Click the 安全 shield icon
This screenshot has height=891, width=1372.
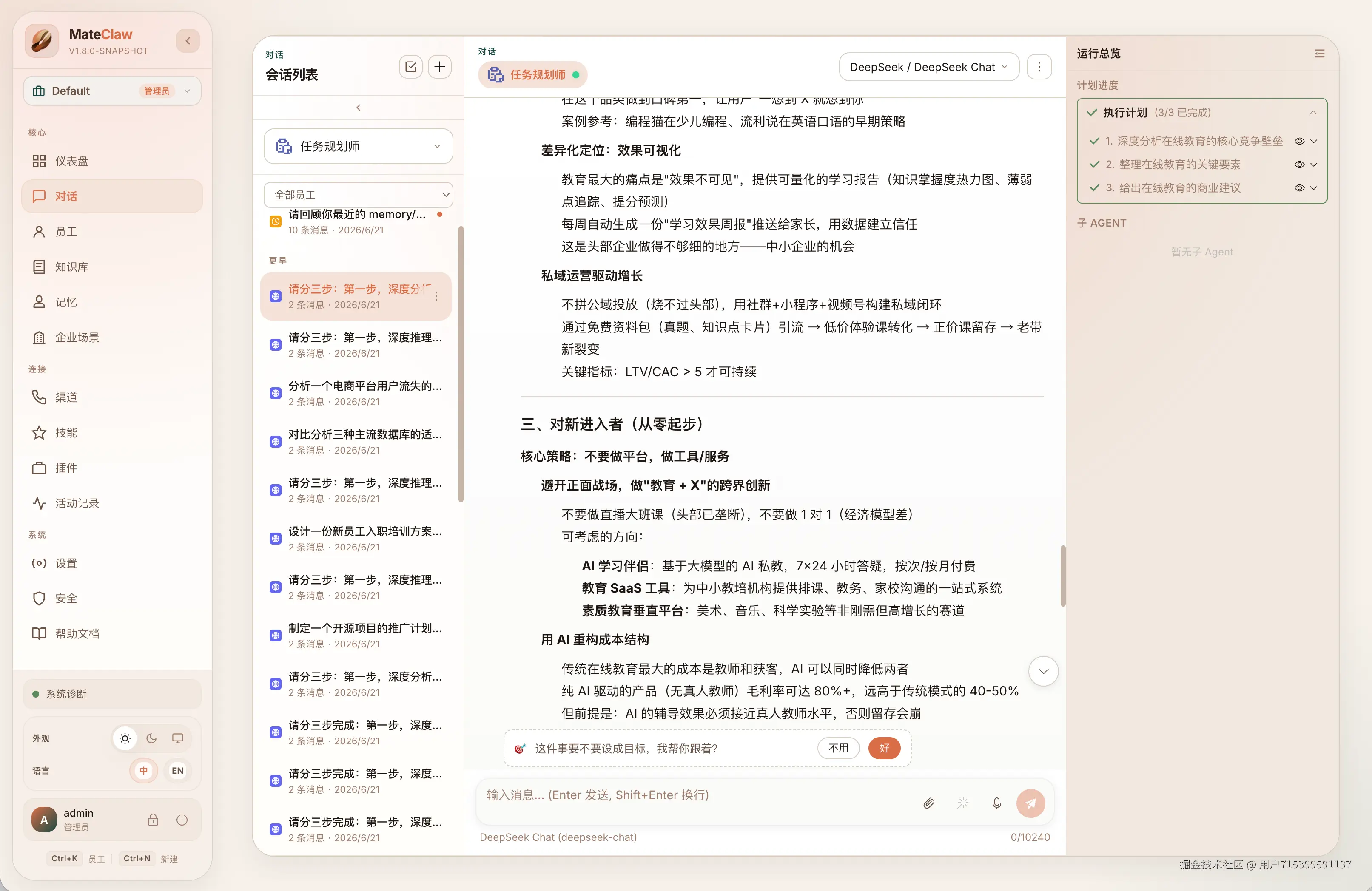click(x=39, y=598)
